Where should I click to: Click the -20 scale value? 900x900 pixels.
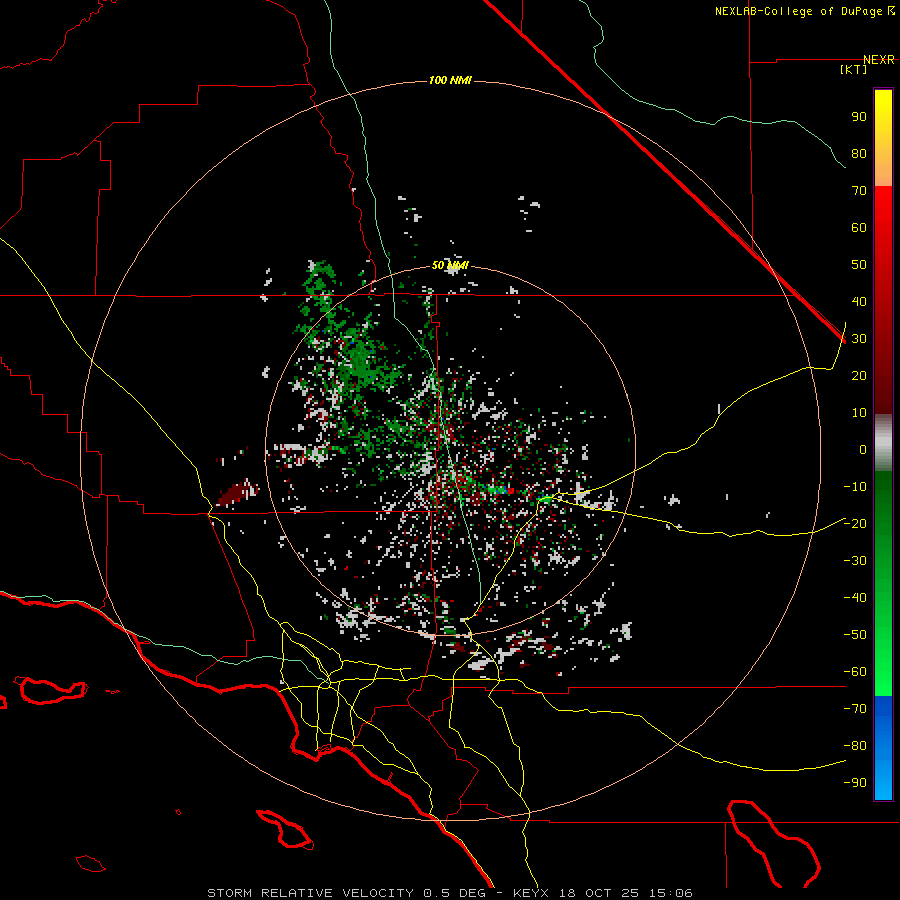click(x=855, y=524)
